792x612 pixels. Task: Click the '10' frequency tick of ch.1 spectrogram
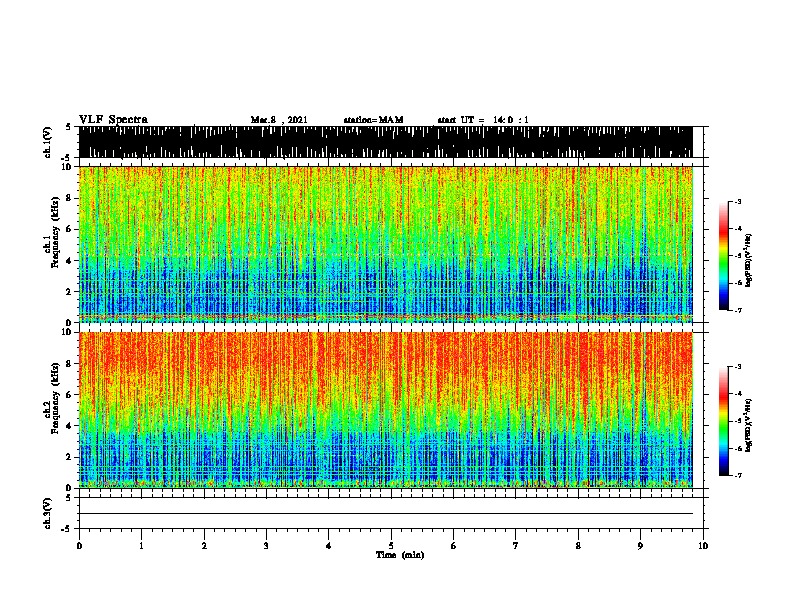(x=68, y=167)
